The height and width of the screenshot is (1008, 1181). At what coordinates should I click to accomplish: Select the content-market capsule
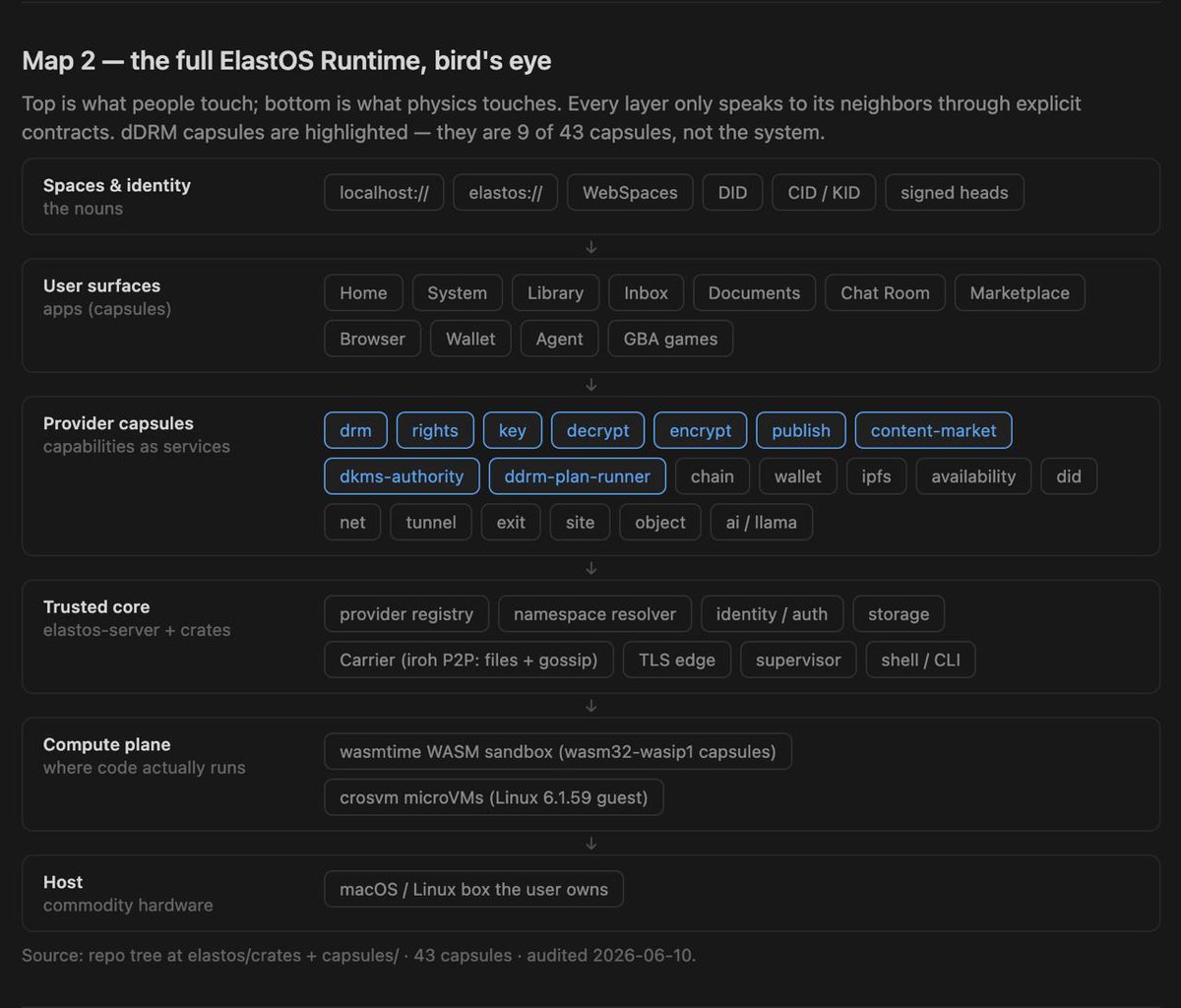point(933,430)
